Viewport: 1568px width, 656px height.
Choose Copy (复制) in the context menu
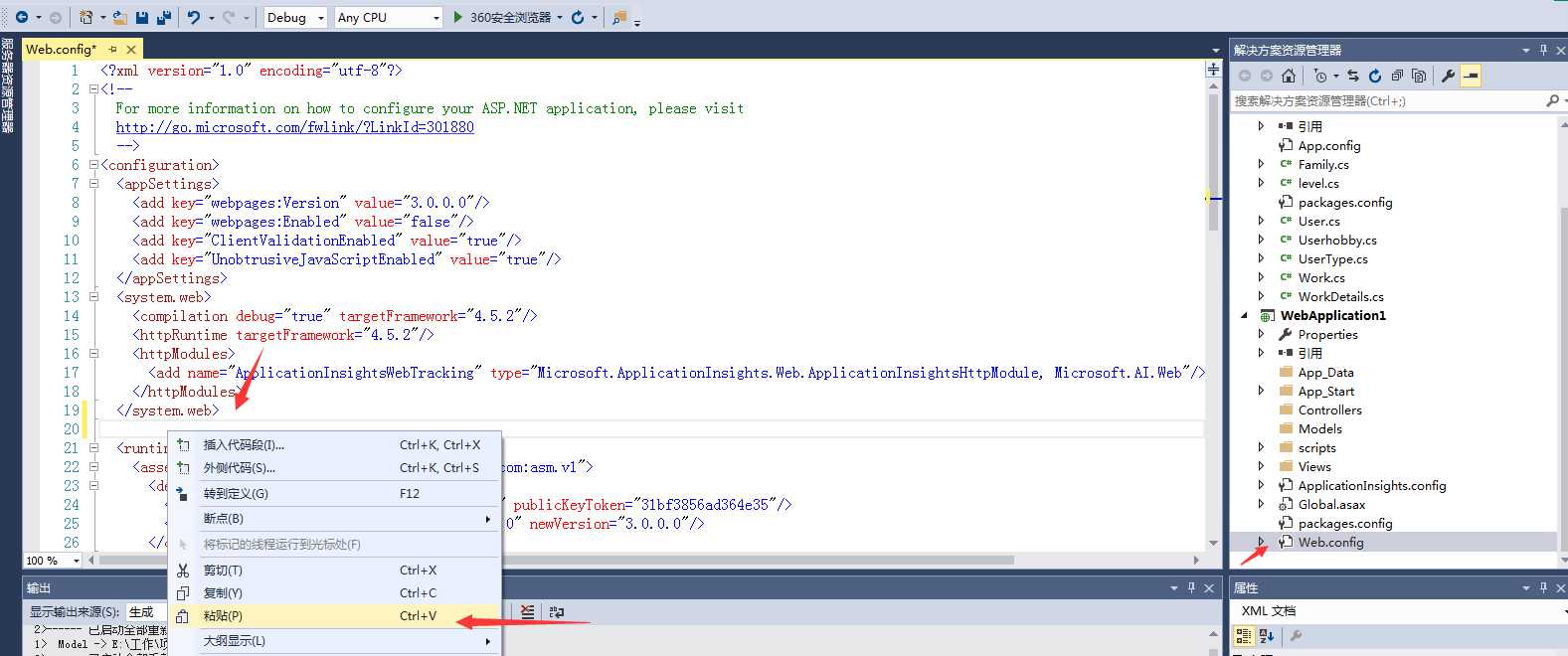pyautogui.click(x=334, y=593)
